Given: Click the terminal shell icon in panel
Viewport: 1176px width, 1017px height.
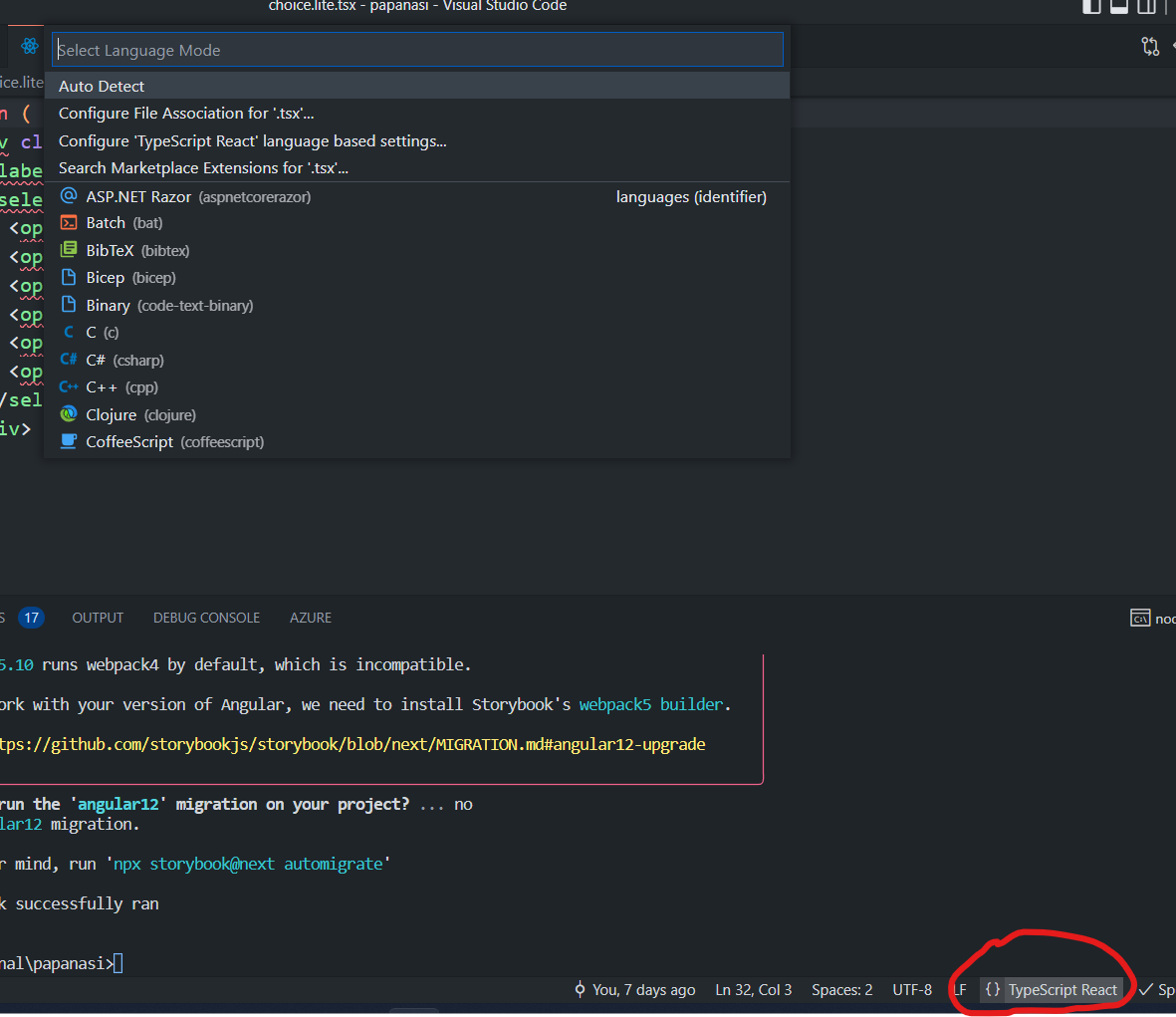Looking at the screenshot, I should [1140, 618].
